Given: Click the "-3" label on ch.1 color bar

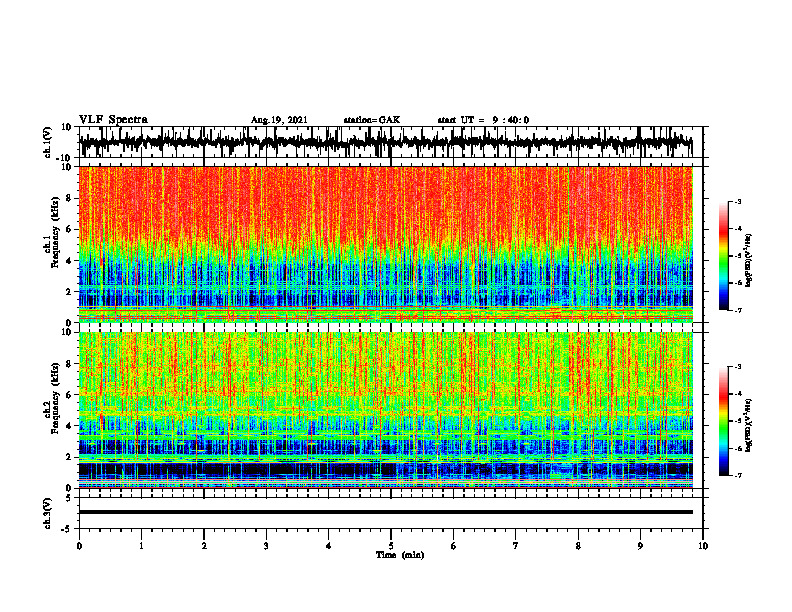Looking at the screenshot, I should pos(738,201).
